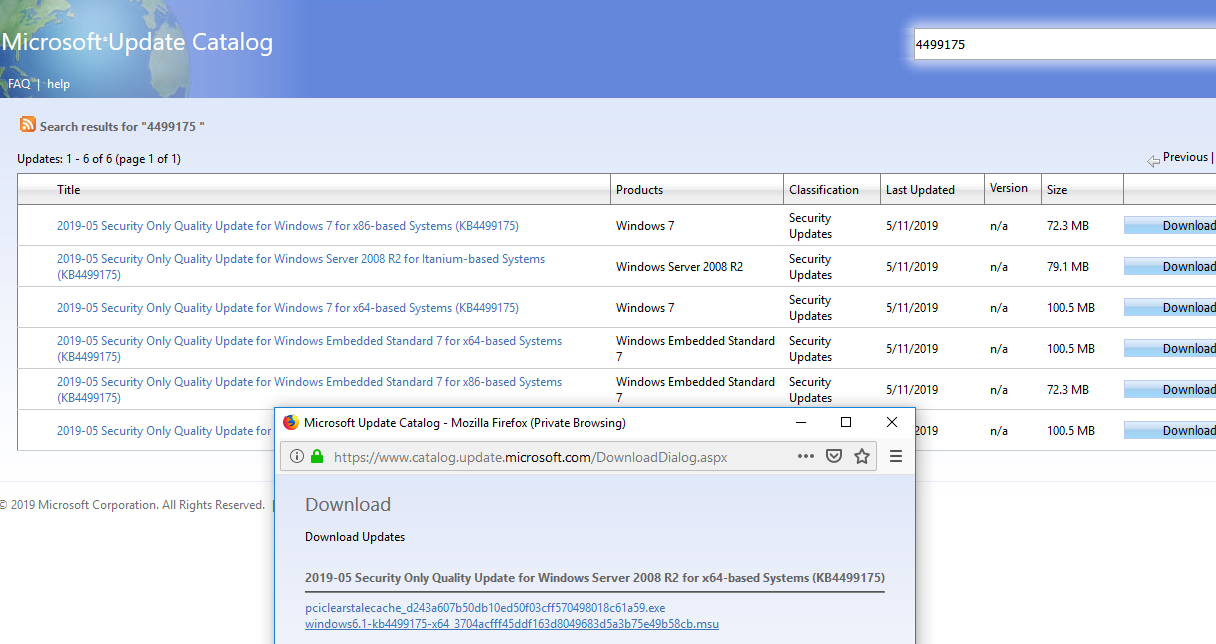
Task: Open the partially hidden sixth update title link
Action: [x=164, y=431]
